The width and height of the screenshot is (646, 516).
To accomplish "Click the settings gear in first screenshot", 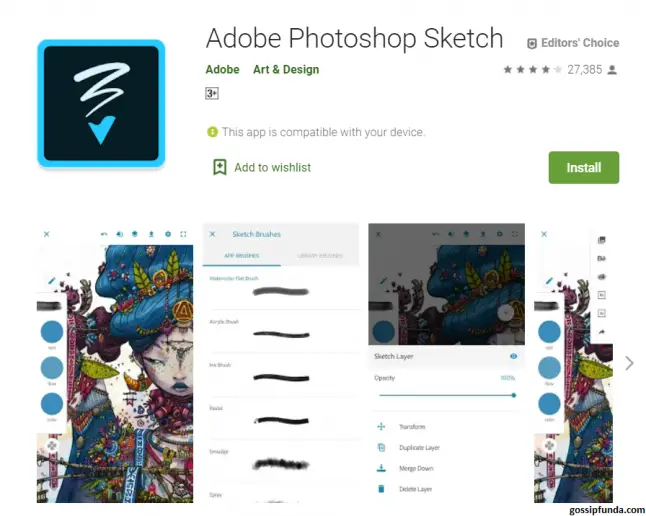I will click(x=168, y=234).
